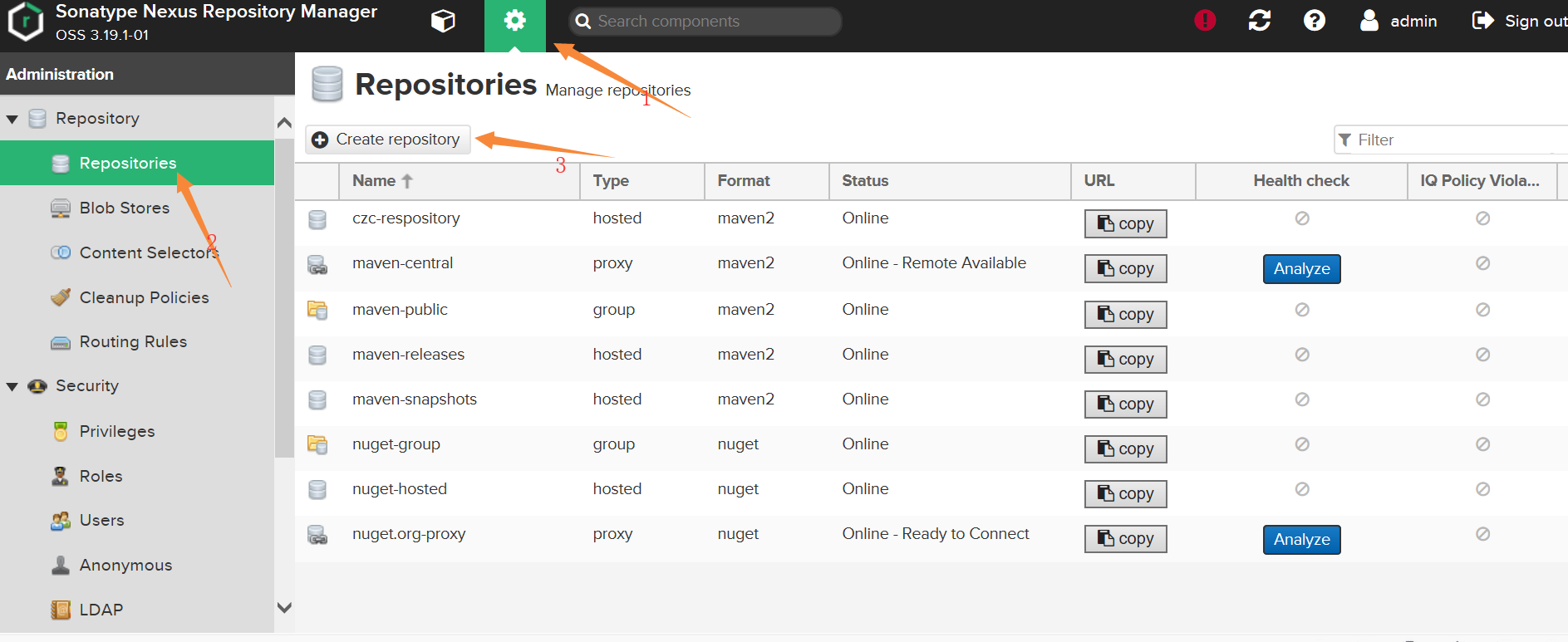Click the proxy repository icon for maven-central
1568x642 pixels.
pyautogui.click(x=317, y=265)
